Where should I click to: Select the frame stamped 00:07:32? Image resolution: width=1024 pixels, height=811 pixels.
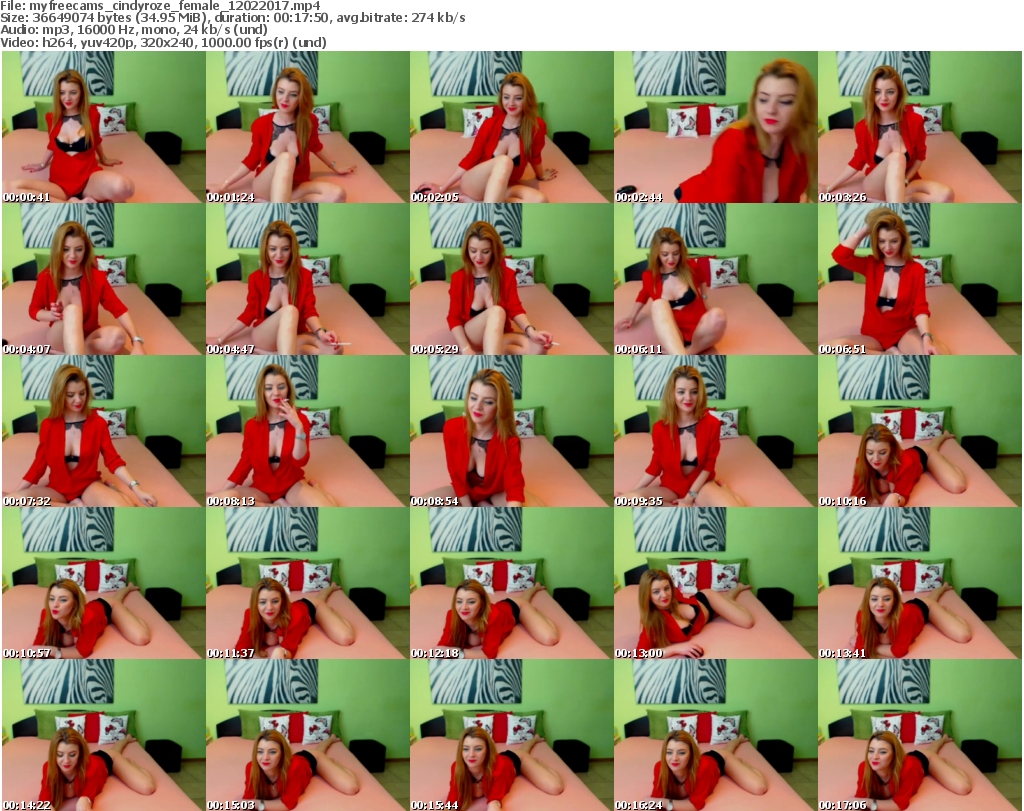point(104,432)
